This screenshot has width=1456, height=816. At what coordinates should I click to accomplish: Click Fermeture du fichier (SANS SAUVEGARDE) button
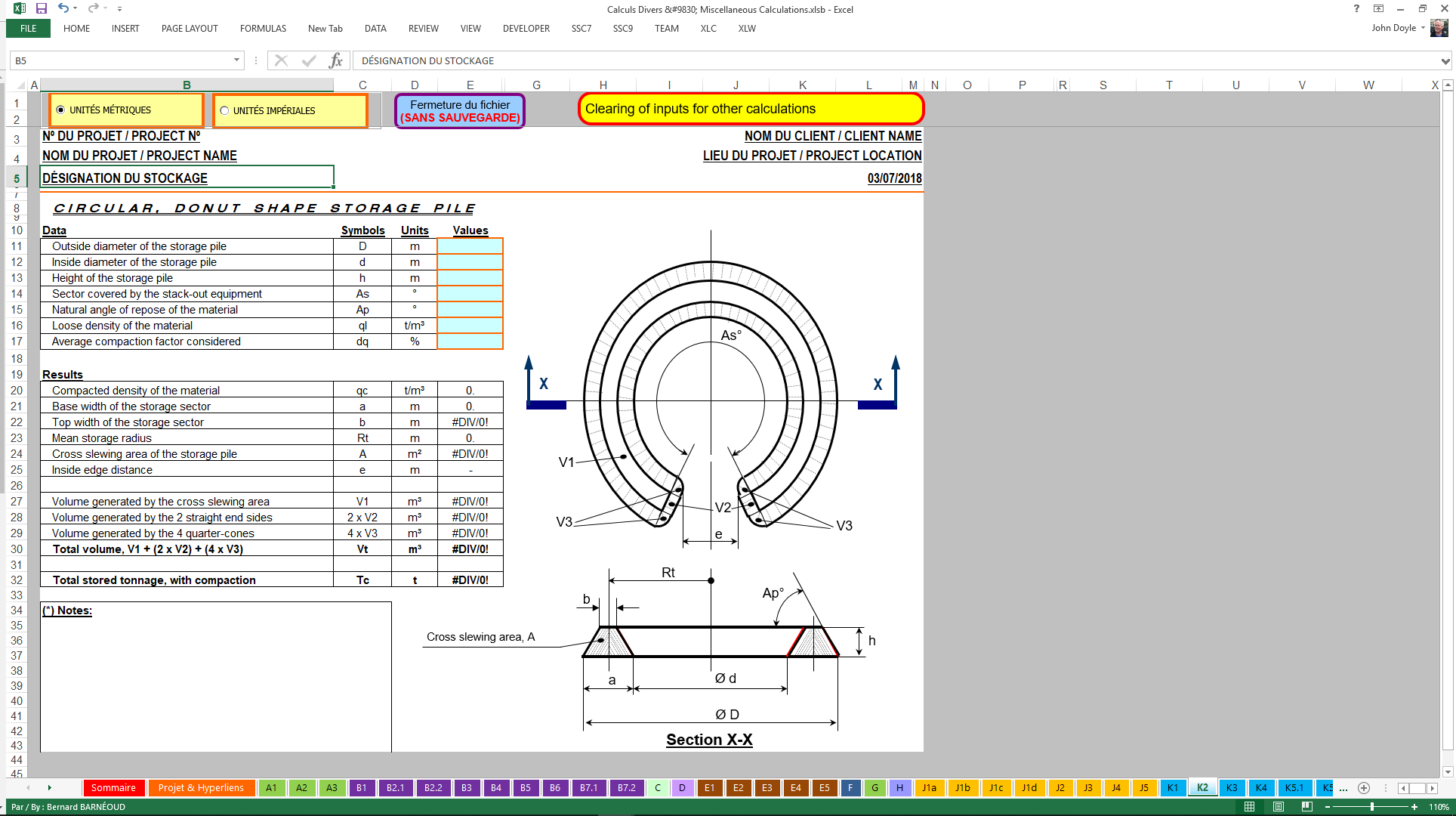(460, 111)
